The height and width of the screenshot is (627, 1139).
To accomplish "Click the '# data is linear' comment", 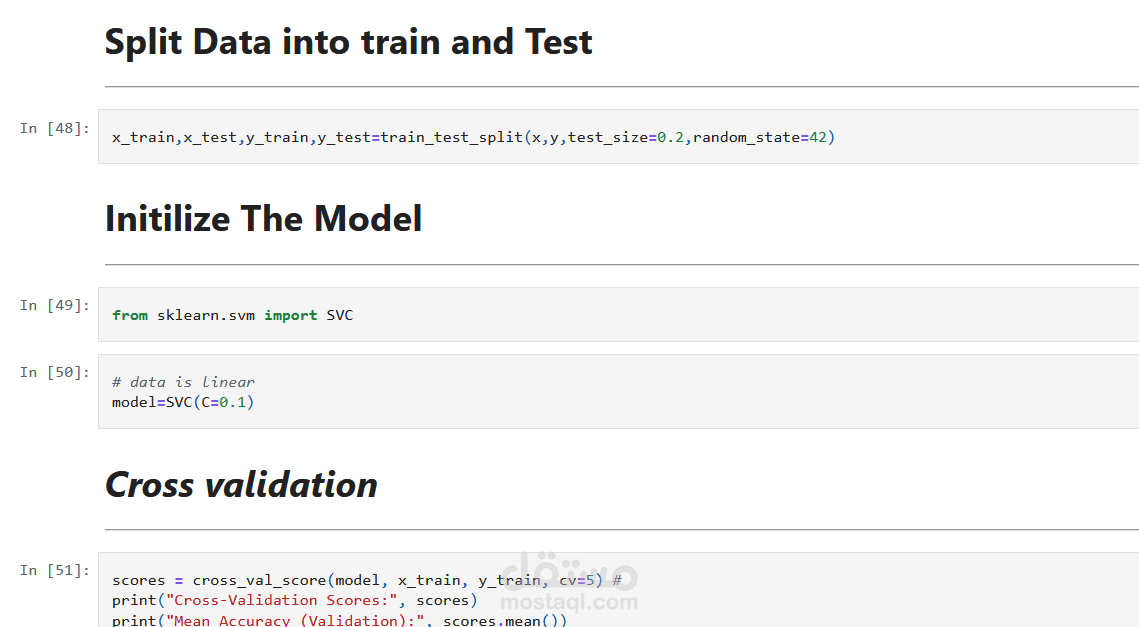I will pyautogui.click(x=183, y=382).
